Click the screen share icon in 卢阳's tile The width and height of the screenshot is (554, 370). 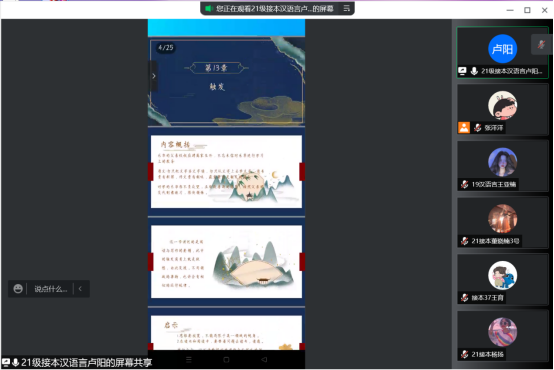462,71
